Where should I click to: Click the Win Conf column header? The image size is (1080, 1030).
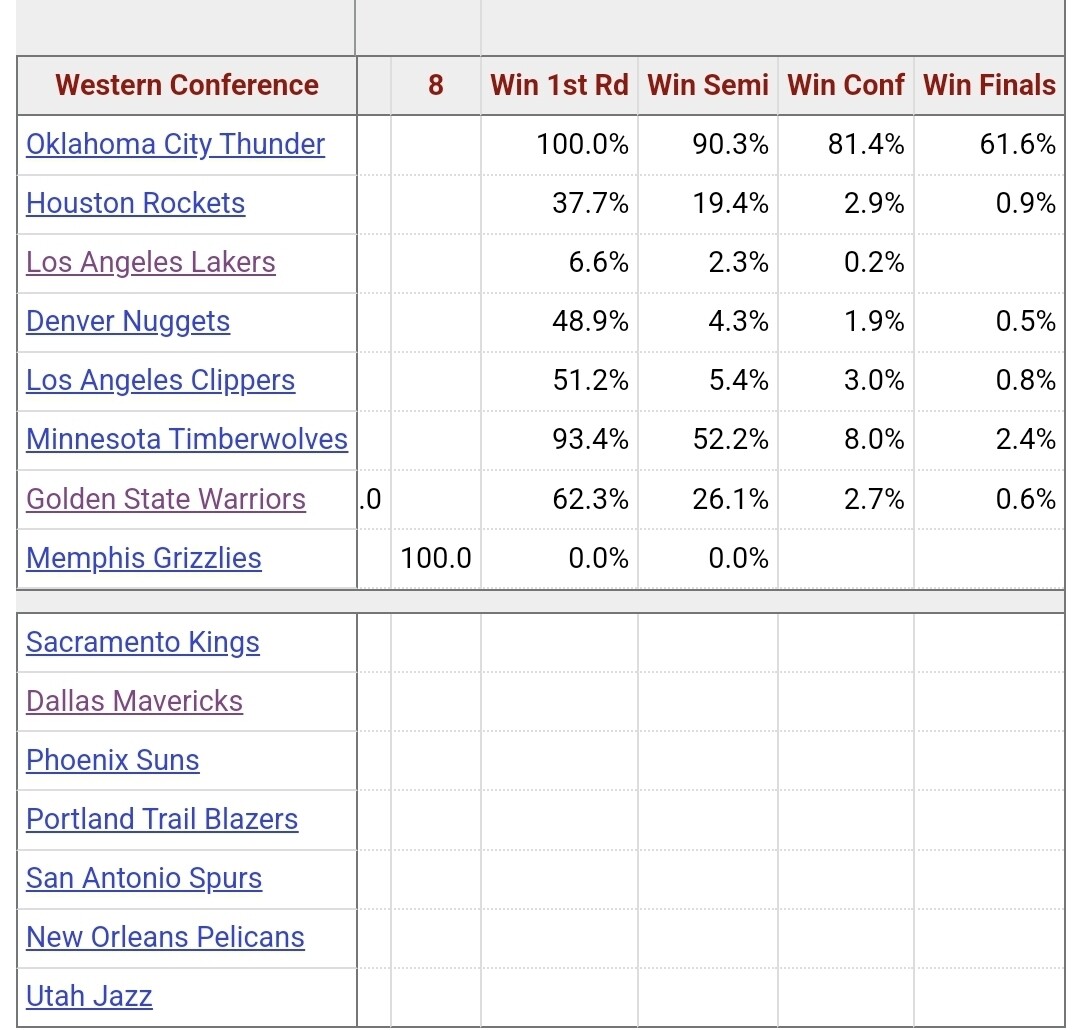click(846, 85)
